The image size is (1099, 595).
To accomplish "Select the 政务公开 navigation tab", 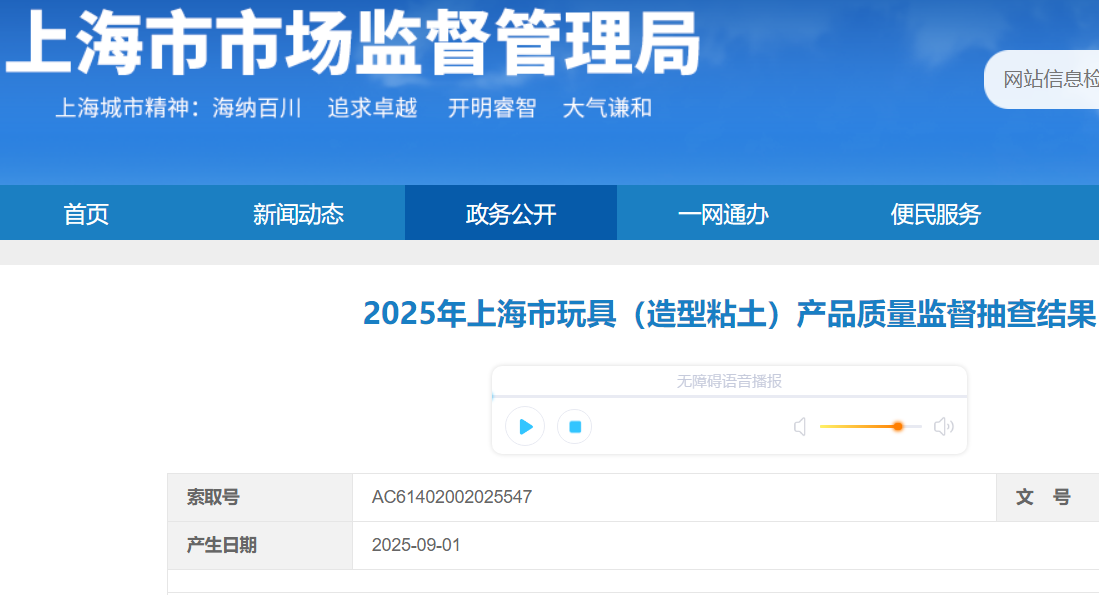I will click(x=511, y=213).
